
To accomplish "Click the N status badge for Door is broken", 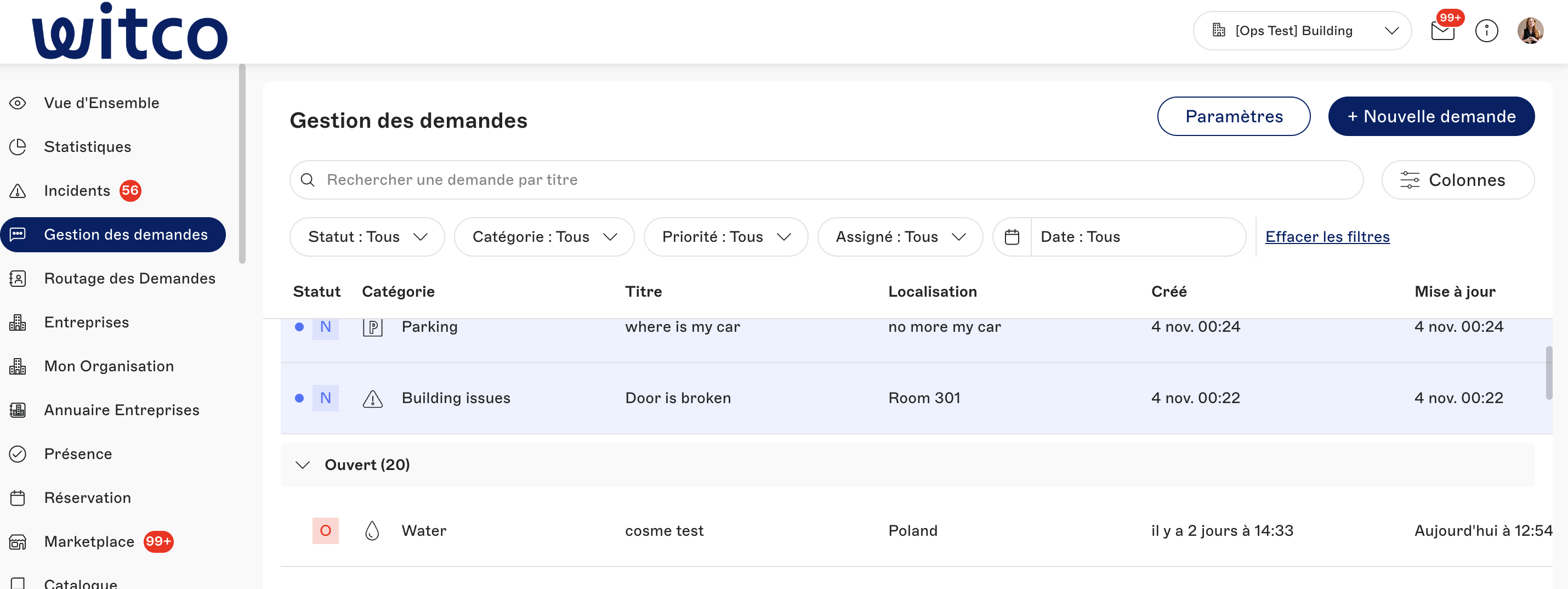I will 326,398.
